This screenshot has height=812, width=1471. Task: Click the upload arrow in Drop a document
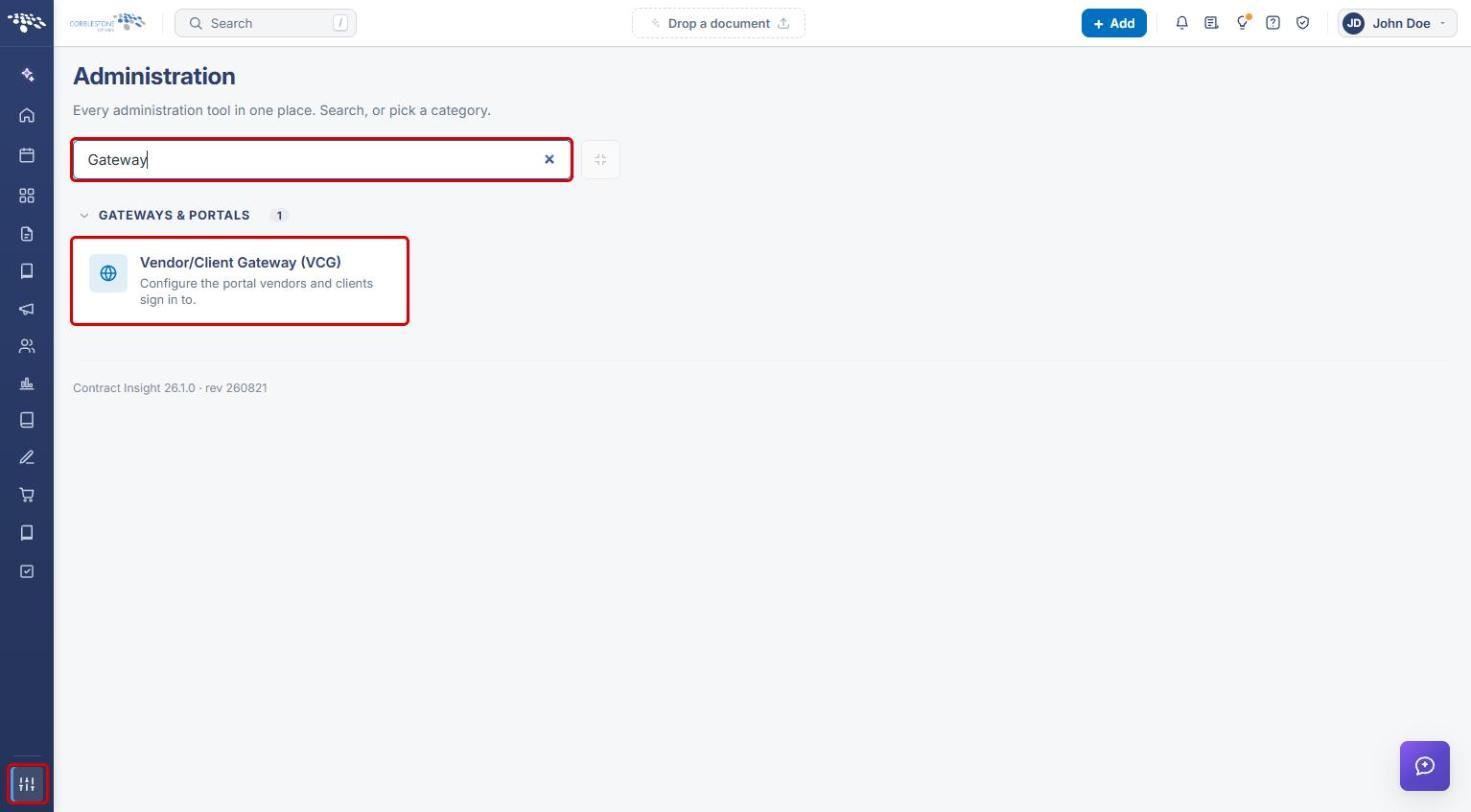[784, 23]
